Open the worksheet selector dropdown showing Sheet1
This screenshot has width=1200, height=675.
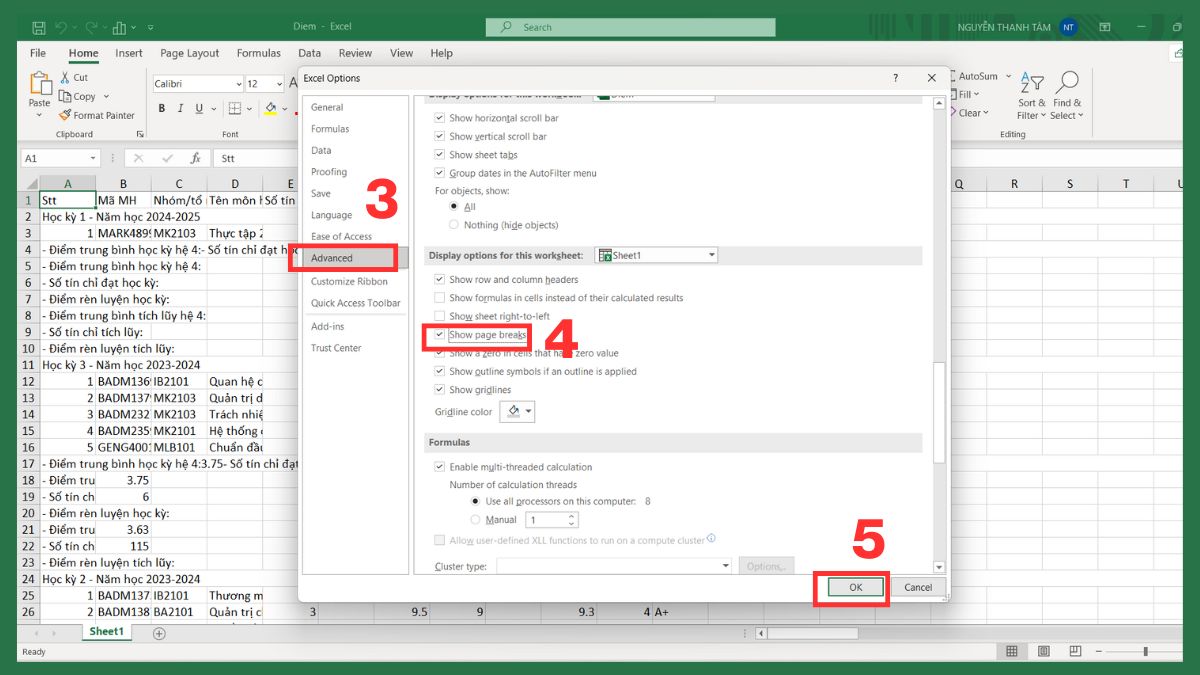713,254
